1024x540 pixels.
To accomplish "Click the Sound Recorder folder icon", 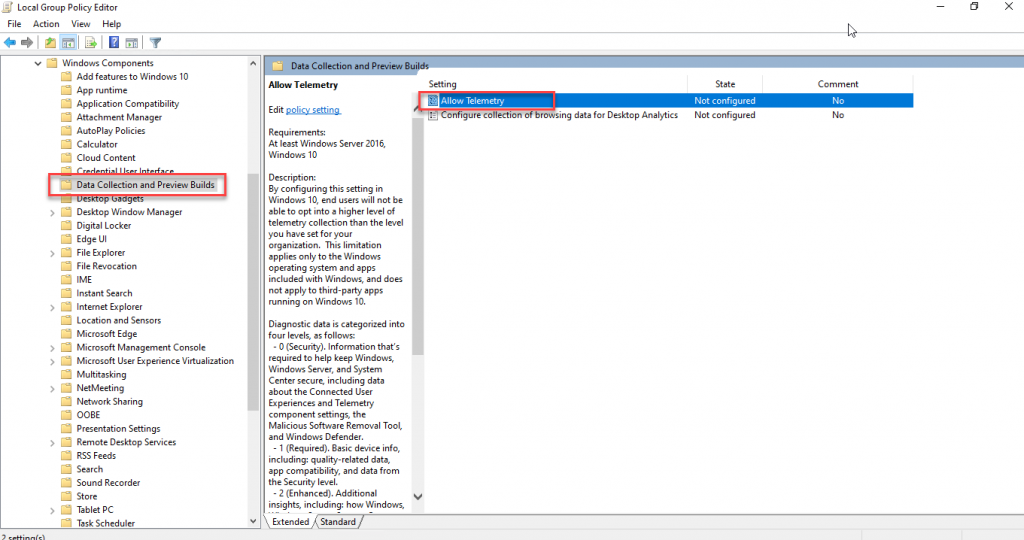I will click(66, 483).
